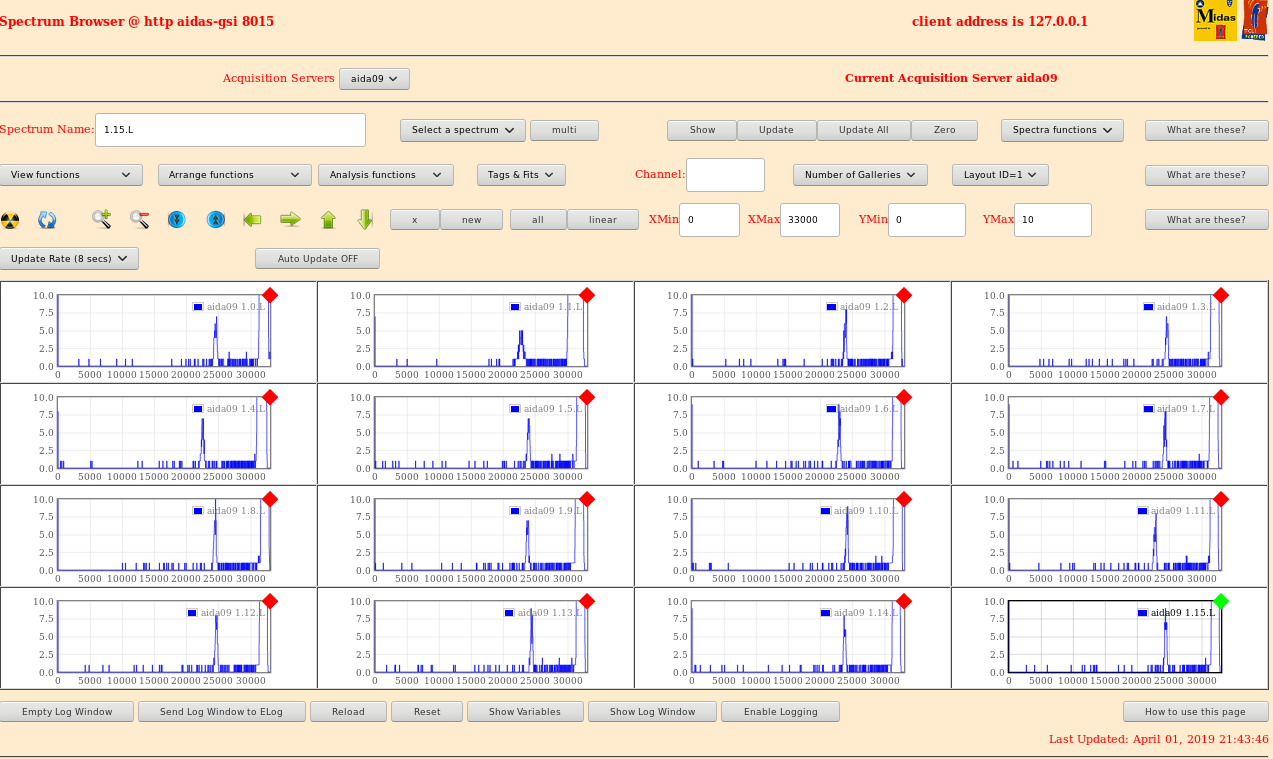Click the zoom in magnifier icon
The image size is (1273, 759).
click(101, 219)
